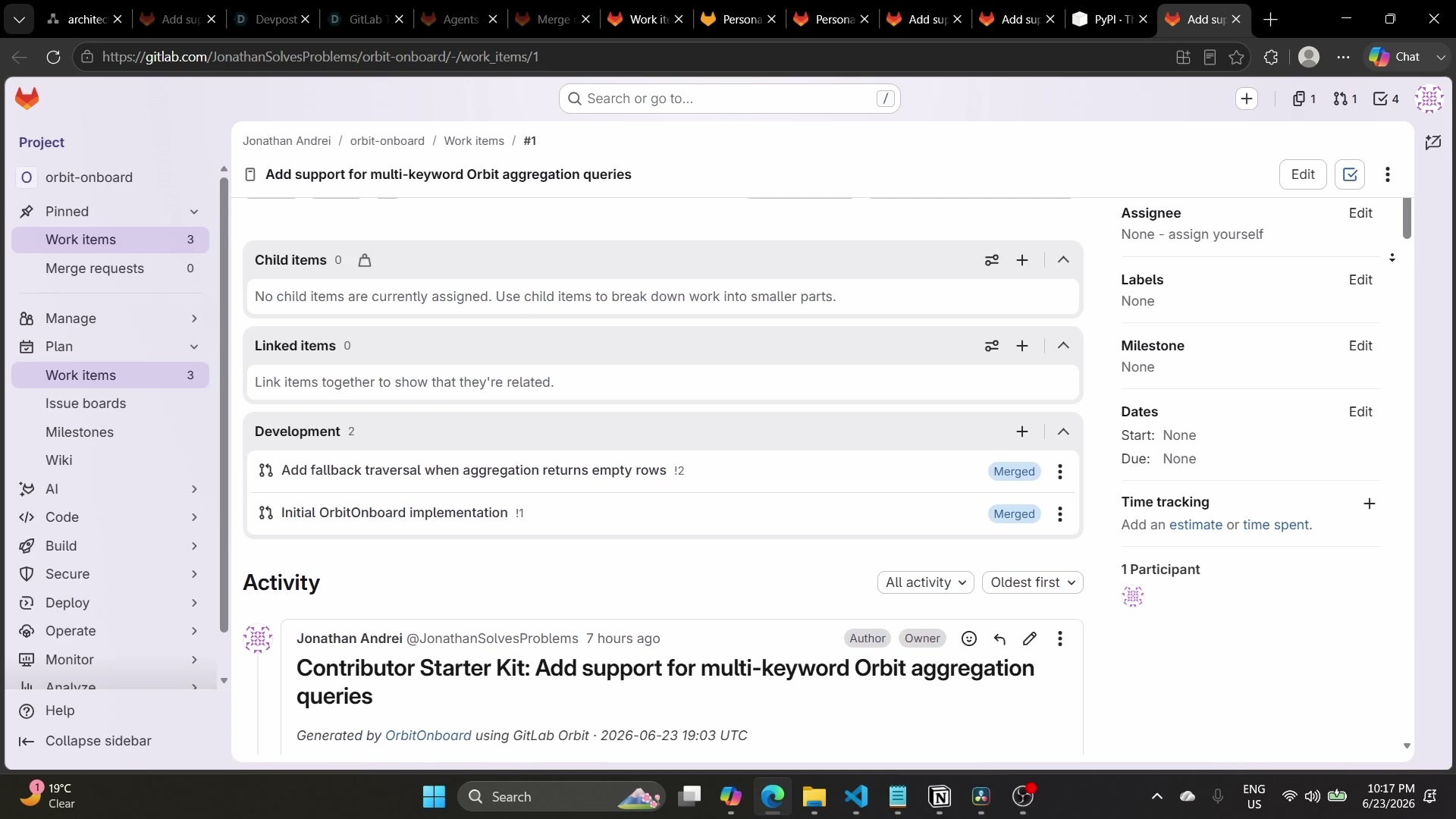Click the GitLab fox logo
Image resolution: width=1456 pixels, height=819 pixels.
(27, 99)
